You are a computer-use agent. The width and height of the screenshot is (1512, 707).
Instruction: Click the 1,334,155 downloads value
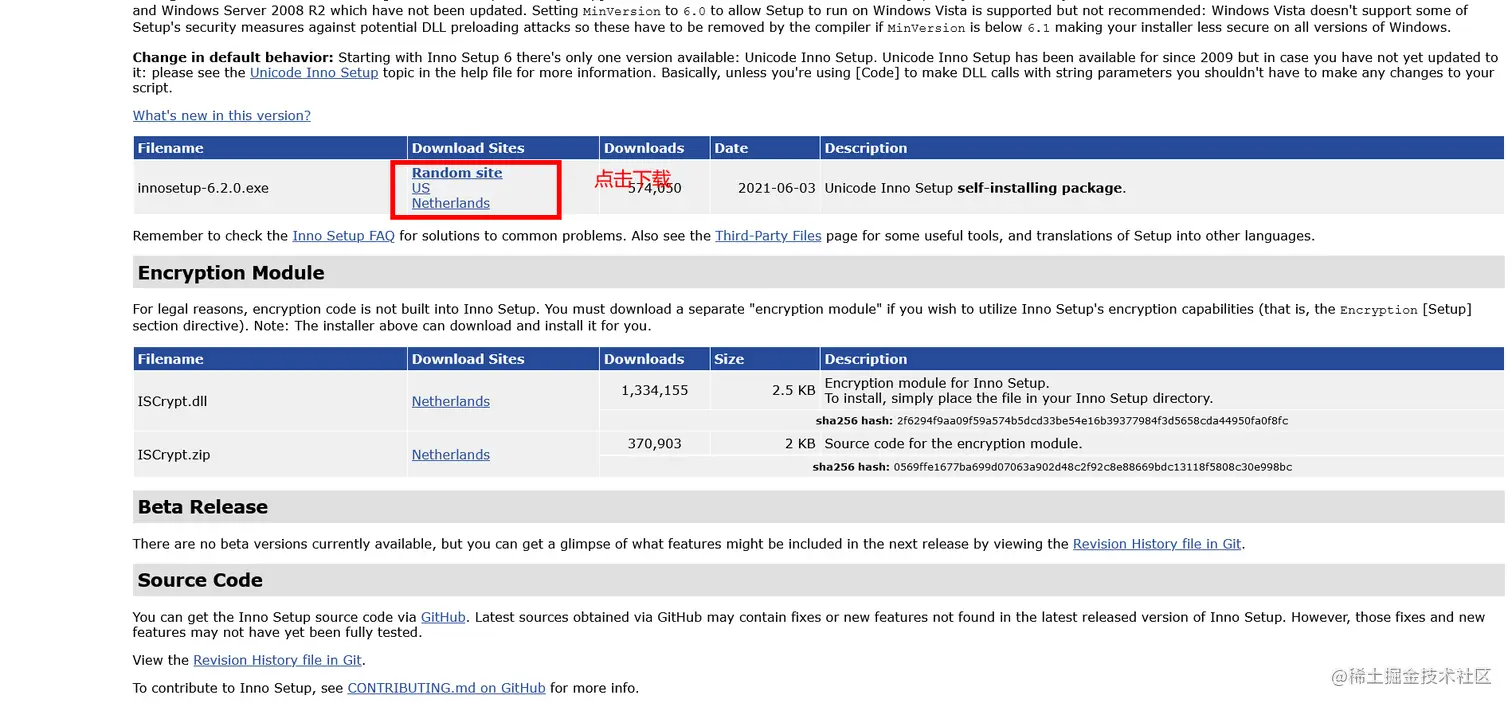655,390
